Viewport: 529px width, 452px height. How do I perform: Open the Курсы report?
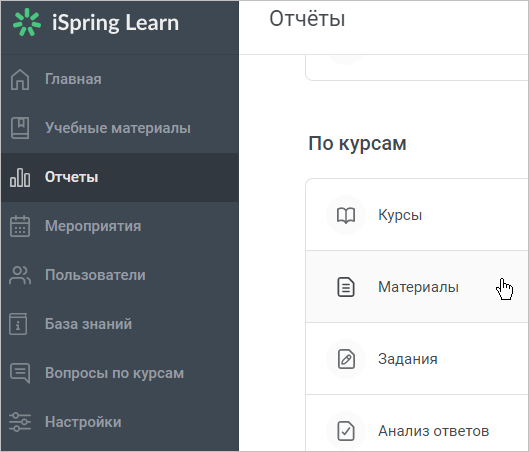(x=417, y=215)
